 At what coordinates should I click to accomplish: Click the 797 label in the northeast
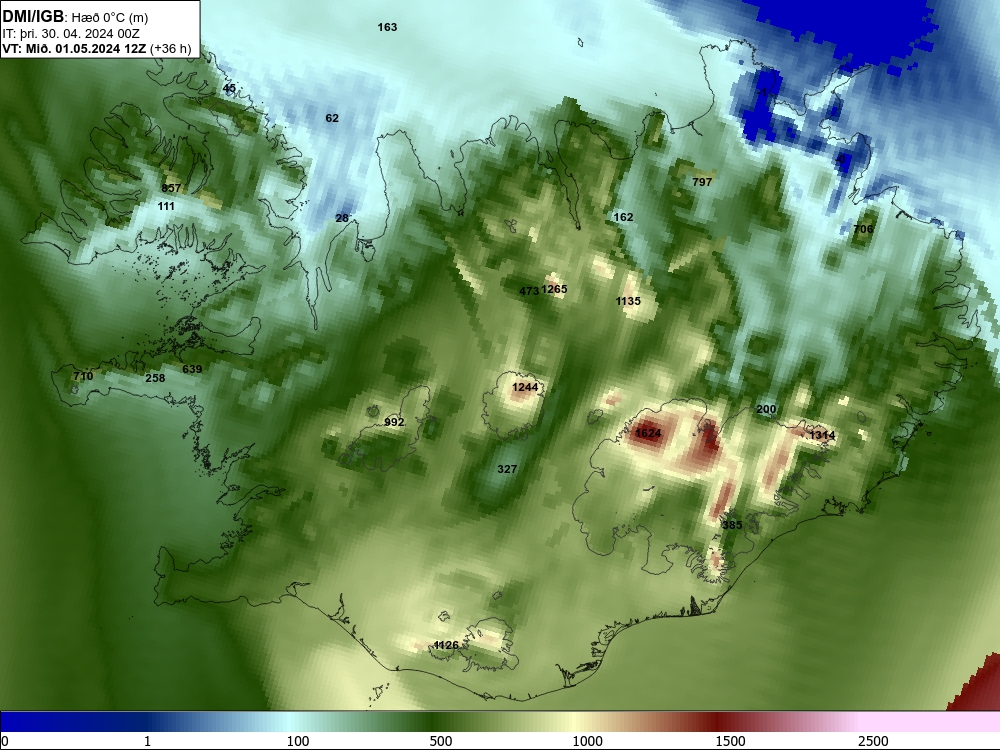(x=702, y=182)
